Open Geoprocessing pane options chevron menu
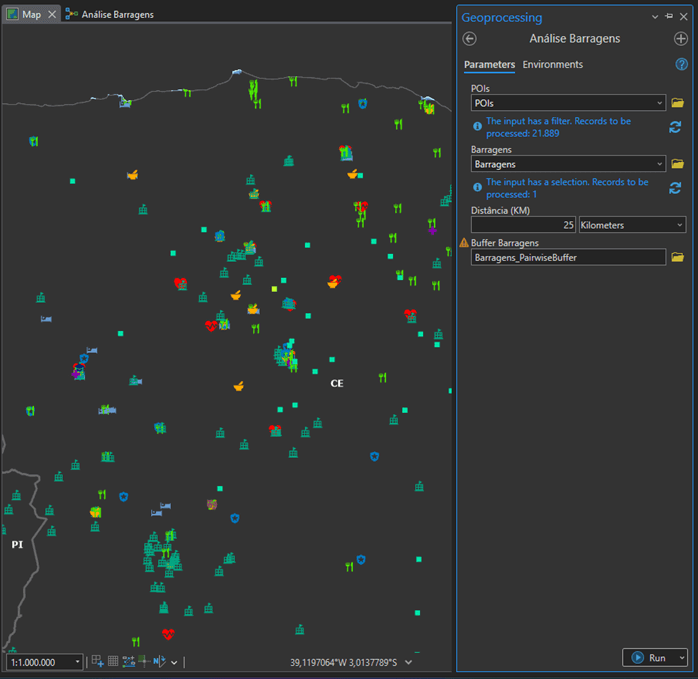 coord(655,17)
